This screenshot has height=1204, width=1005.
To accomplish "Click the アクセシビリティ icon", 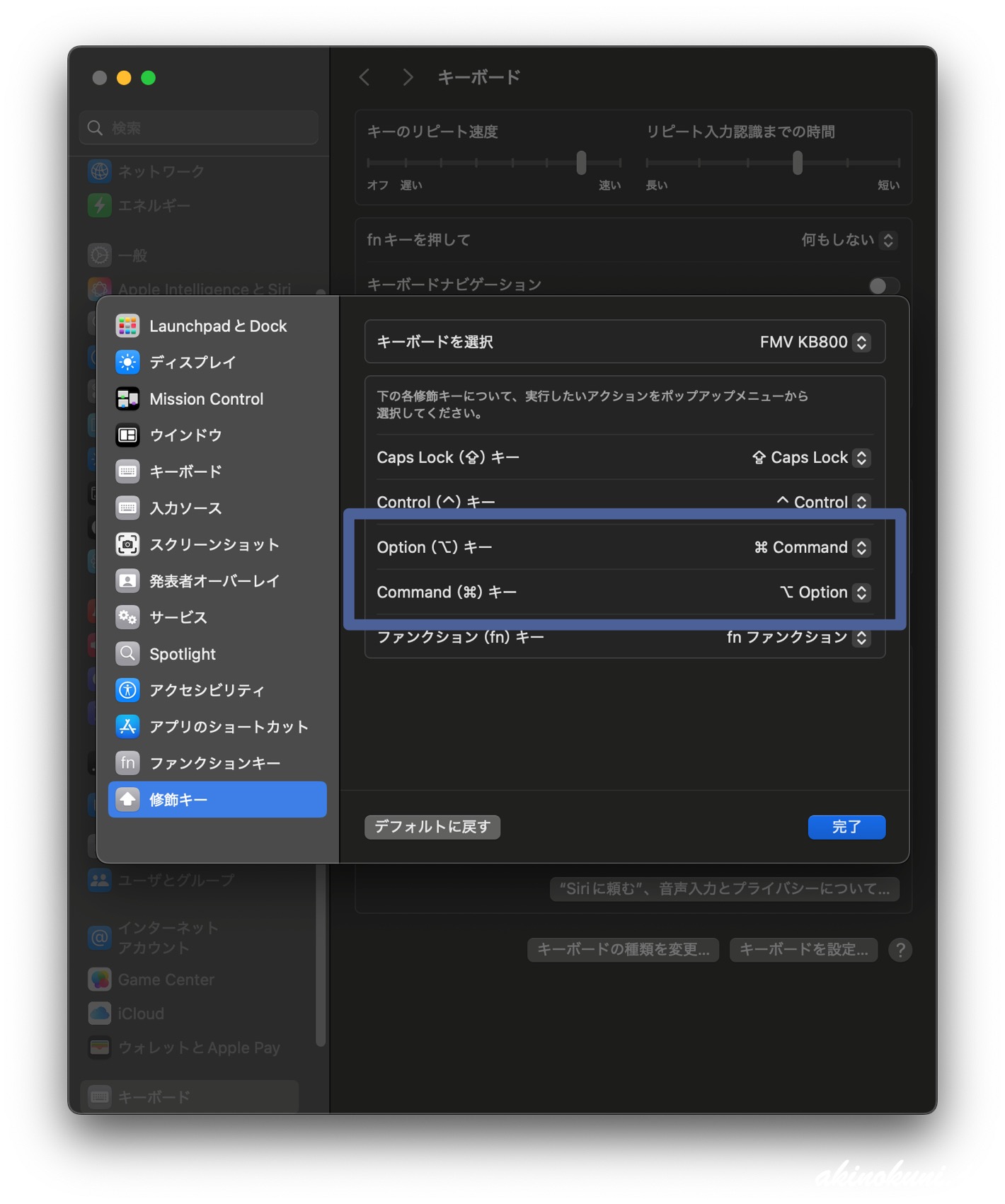I will pyautogui.click(x=127, y=690).
